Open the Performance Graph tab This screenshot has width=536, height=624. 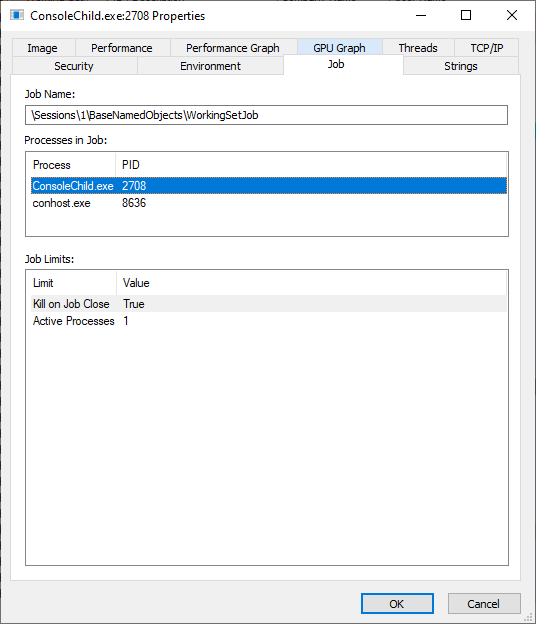(x=234, y=48)
